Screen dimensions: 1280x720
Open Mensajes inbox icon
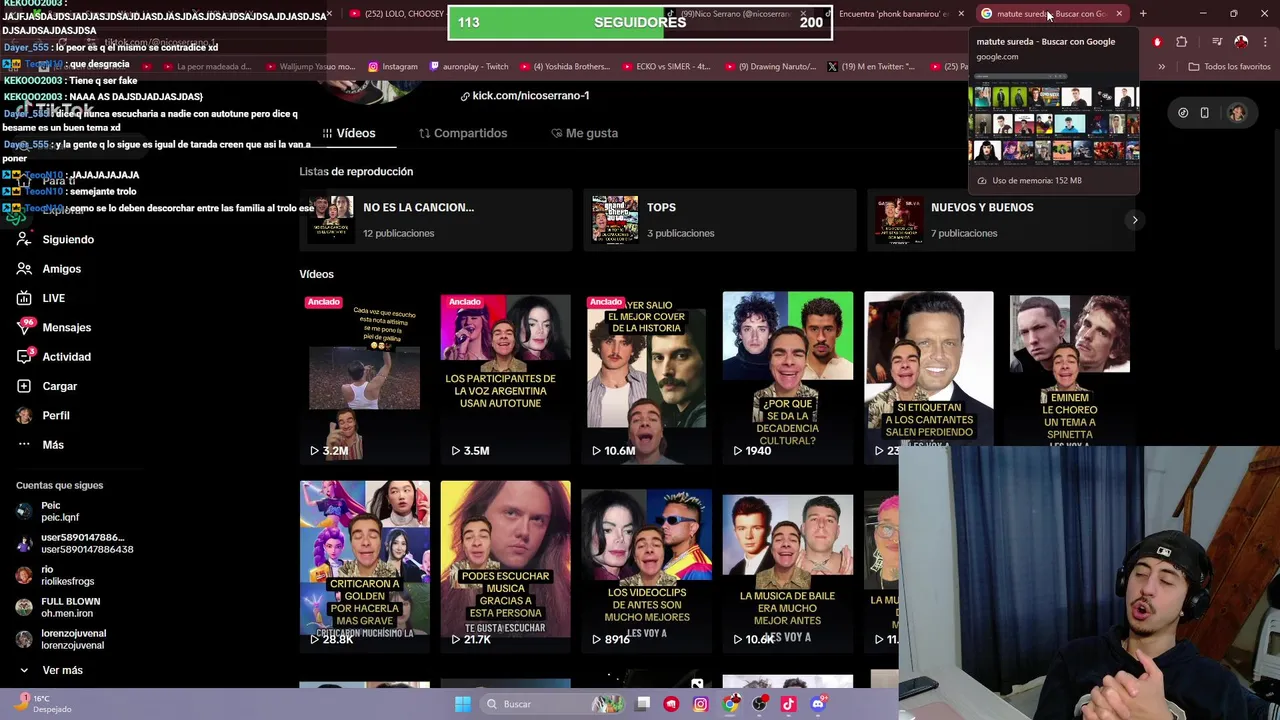pos(24,327)
